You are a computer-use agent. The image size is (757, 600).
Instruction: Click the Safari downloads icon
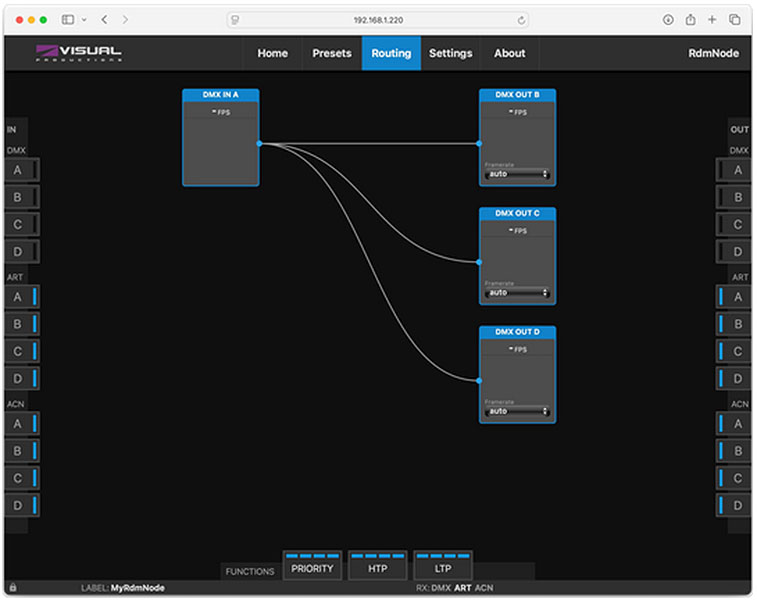(x=667, y=20)
